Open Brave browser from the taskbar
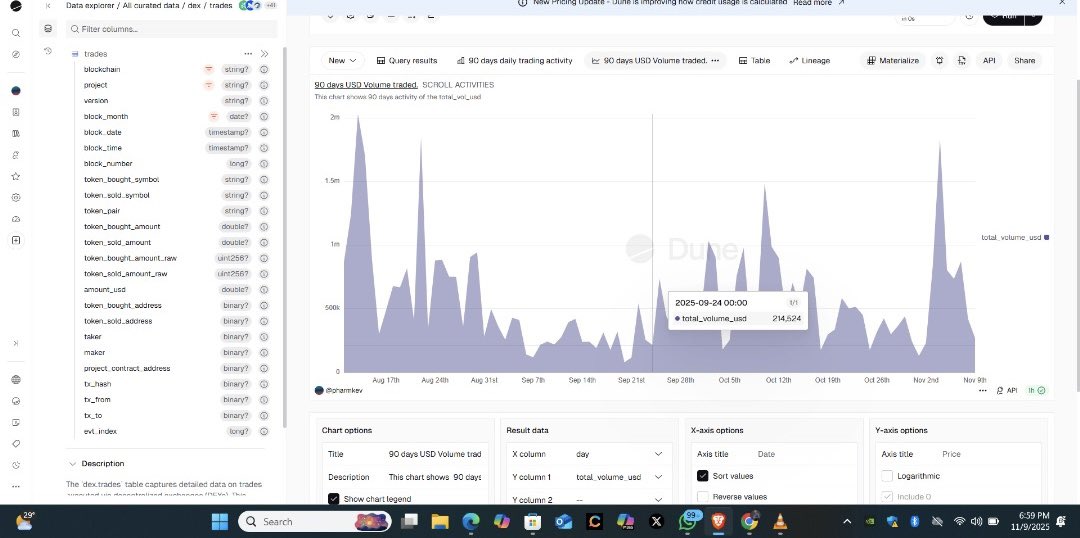The height and width of the screenshot is (538, 1080). coord(718,521)
